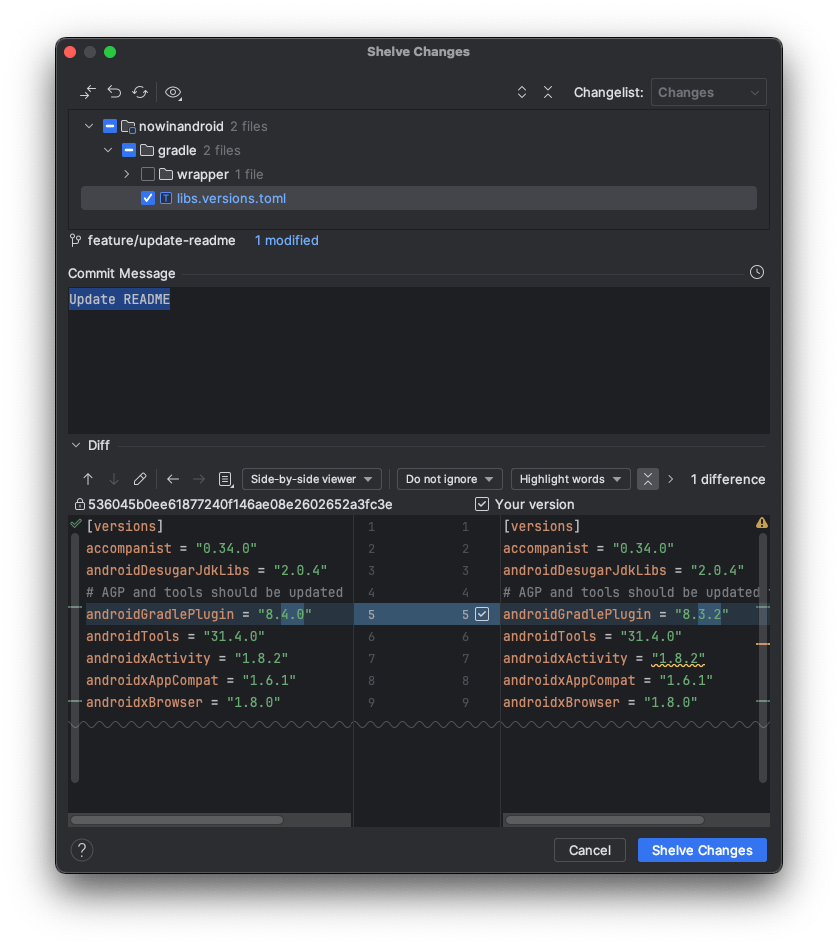This screenshot has width=838, height=947.
Task: Click the Cancel button
Action: click(x=589, y=850)
